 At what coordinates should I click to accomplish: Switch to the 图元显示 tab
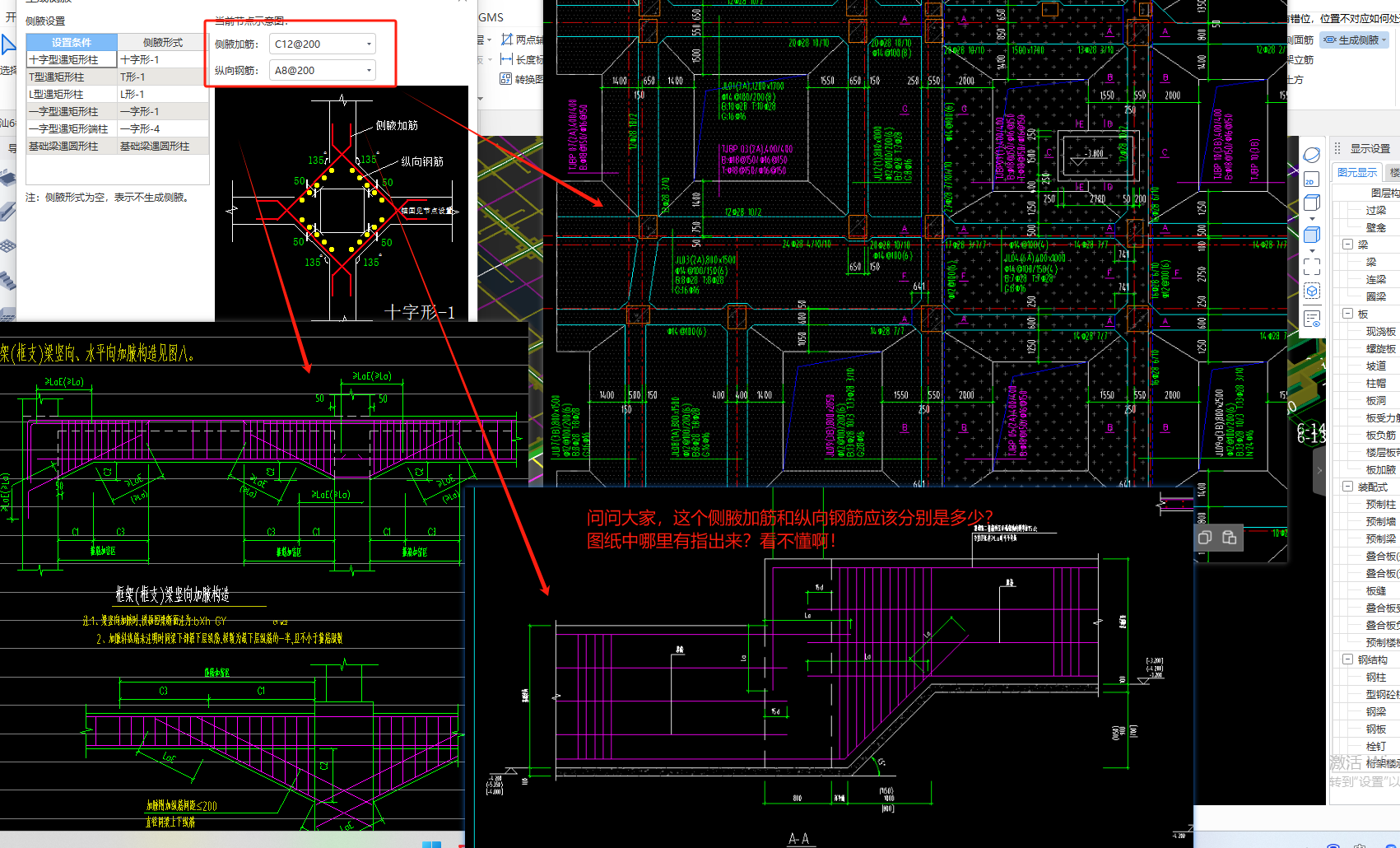[x=1357, y=172]
